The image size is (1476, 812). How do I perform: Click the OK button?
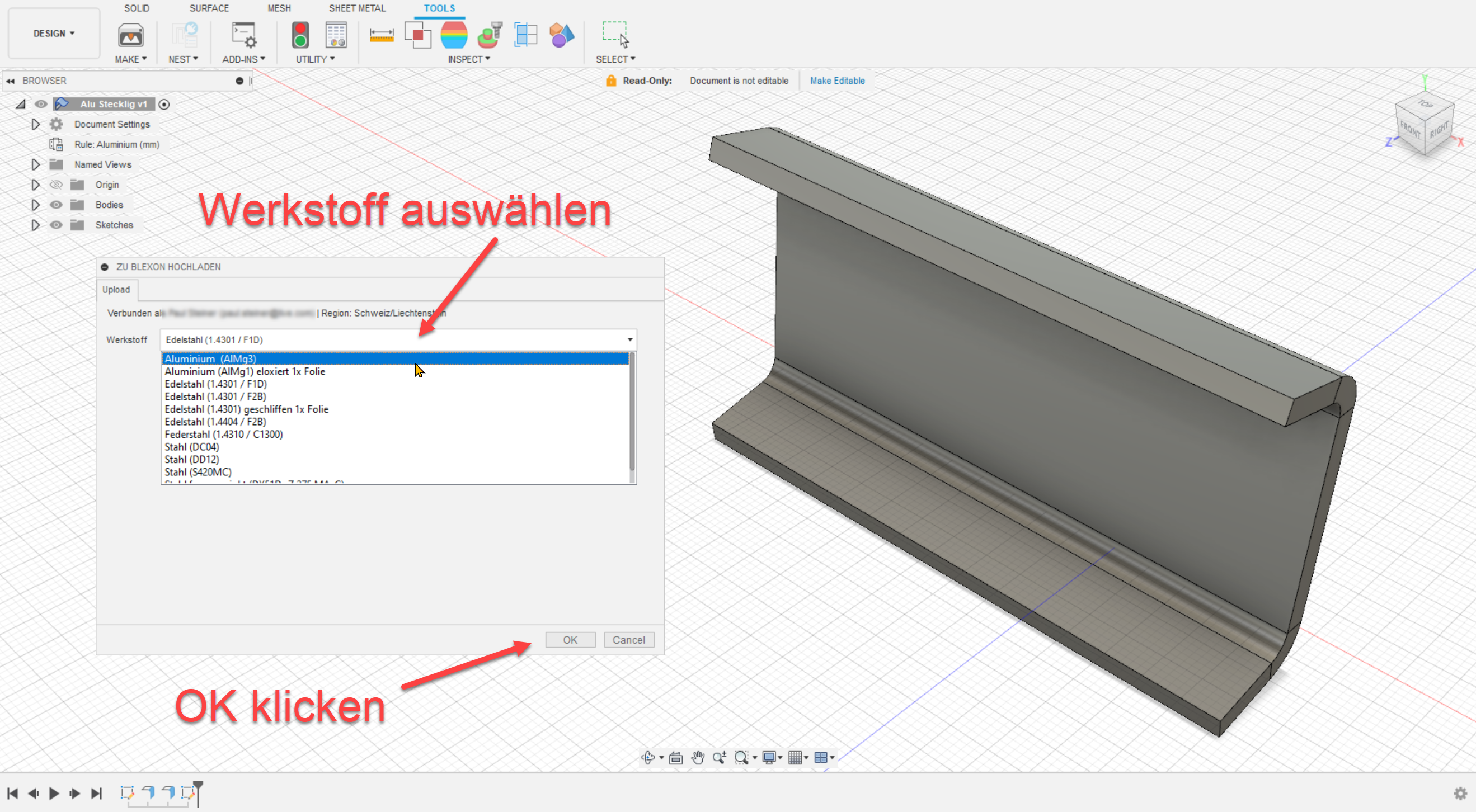click(570, 640)
